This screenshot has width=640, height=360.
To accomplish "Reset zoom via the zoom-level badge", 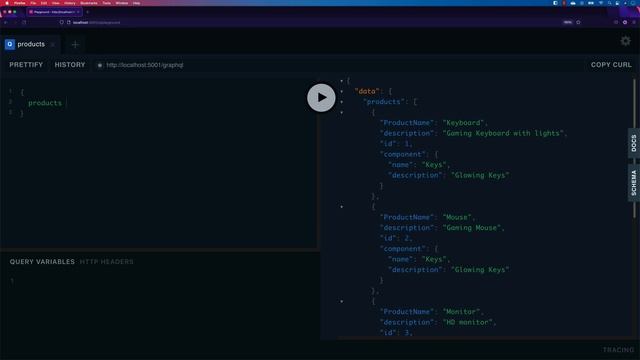I will [567, 22].
